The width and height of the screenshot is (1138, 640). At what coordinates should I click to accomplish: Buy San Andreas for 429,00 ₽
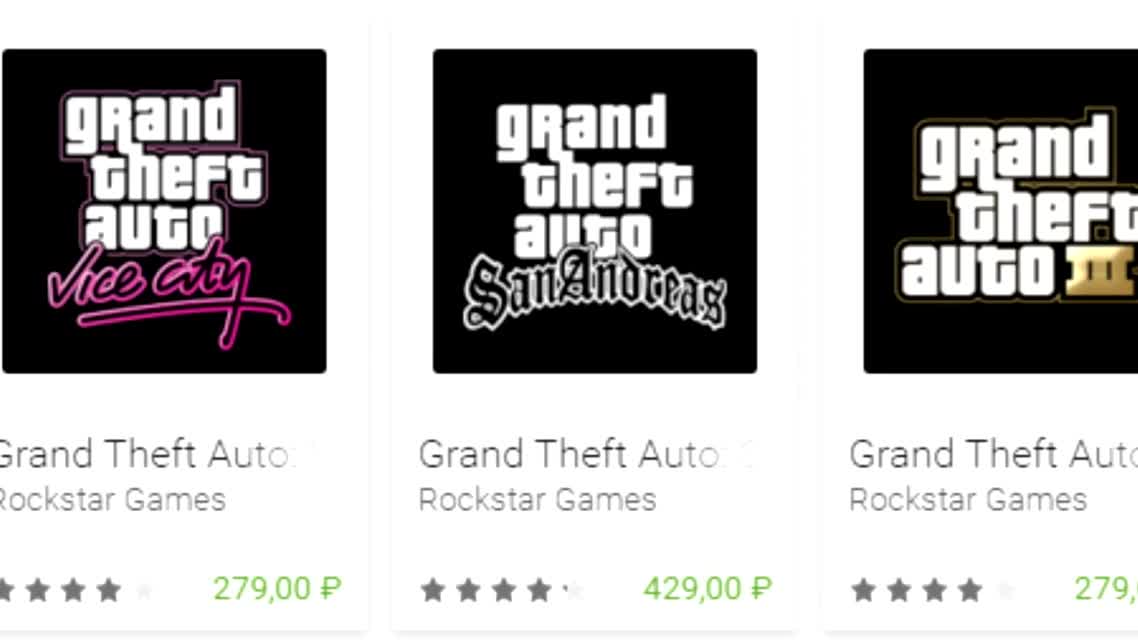click(x=708, y=588)
